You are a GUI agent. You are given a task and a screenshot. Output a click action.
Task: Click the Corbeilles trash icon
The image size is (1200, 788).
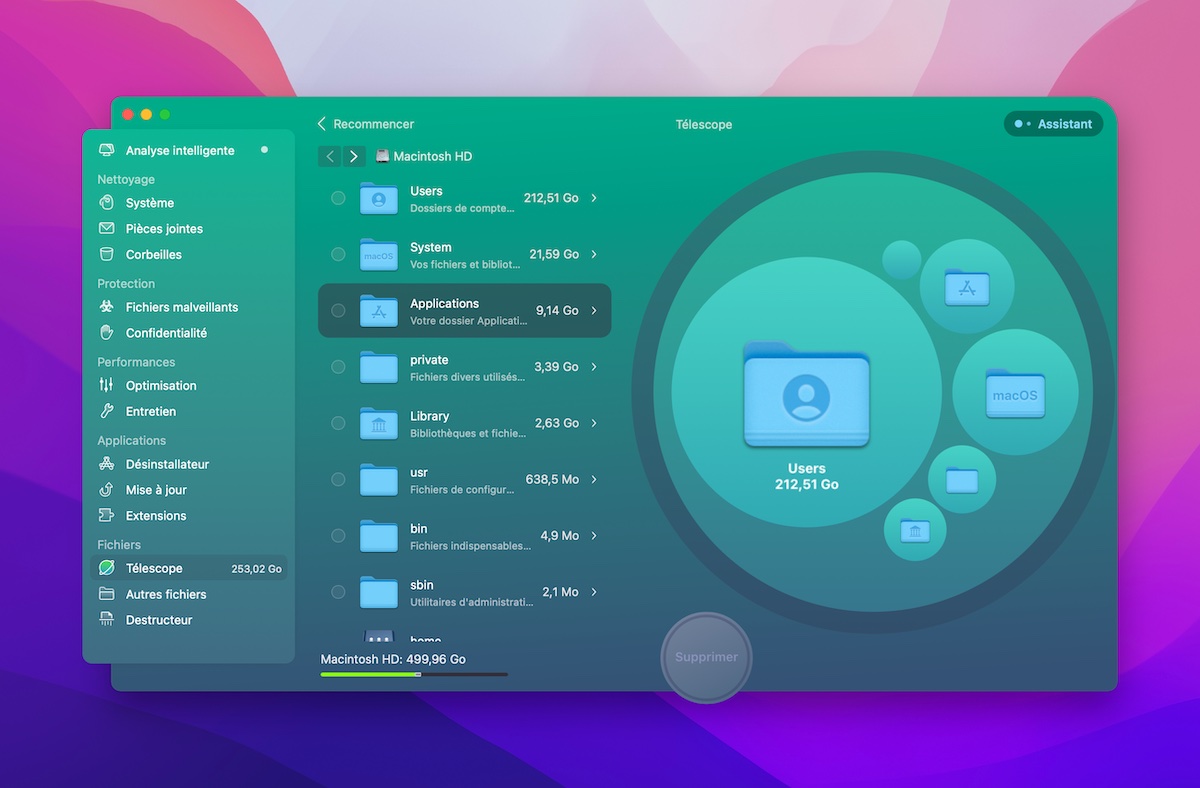coord(107,254)
